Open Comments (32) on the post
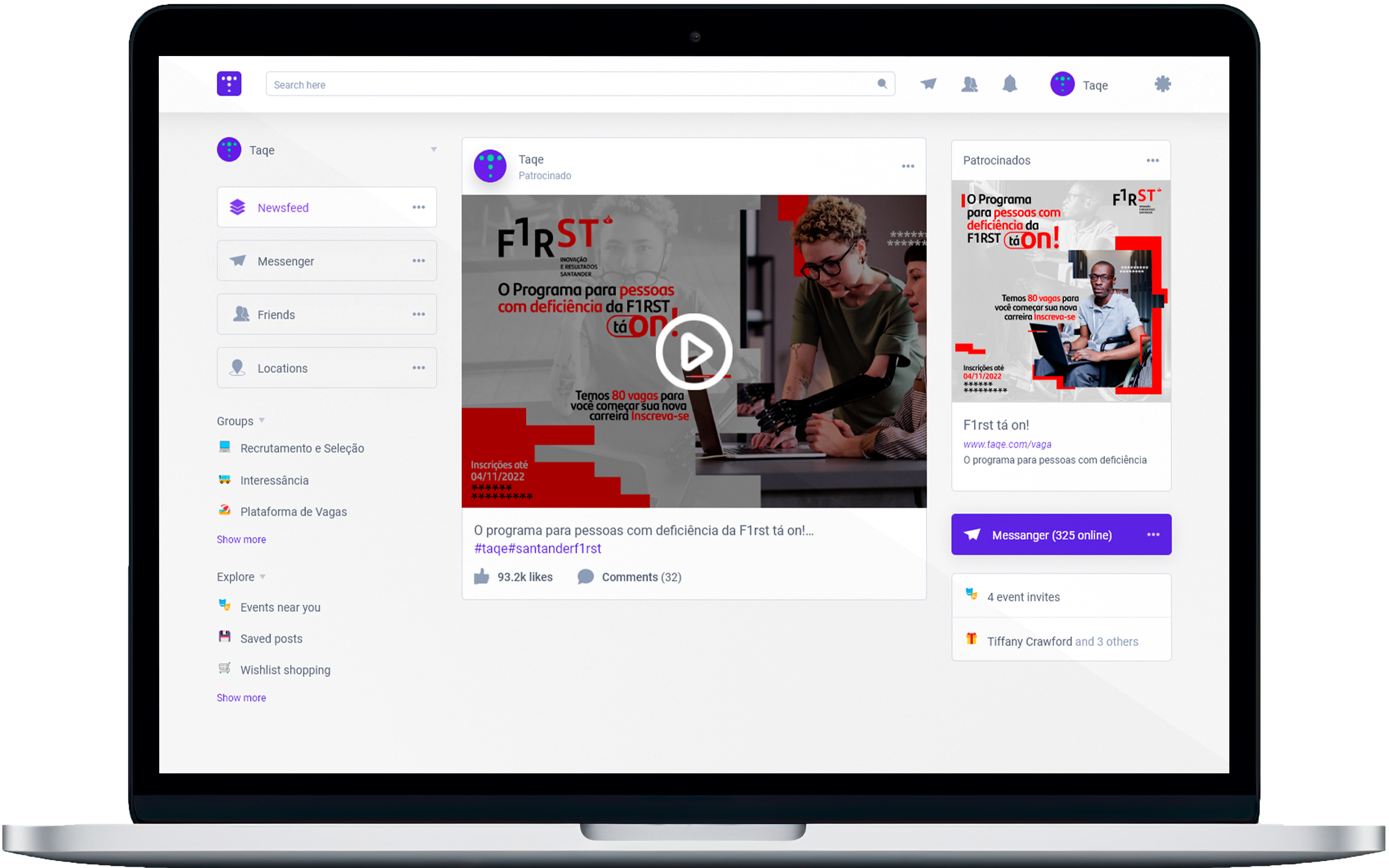Screen dimensions: 1389x868 point(641,577)
